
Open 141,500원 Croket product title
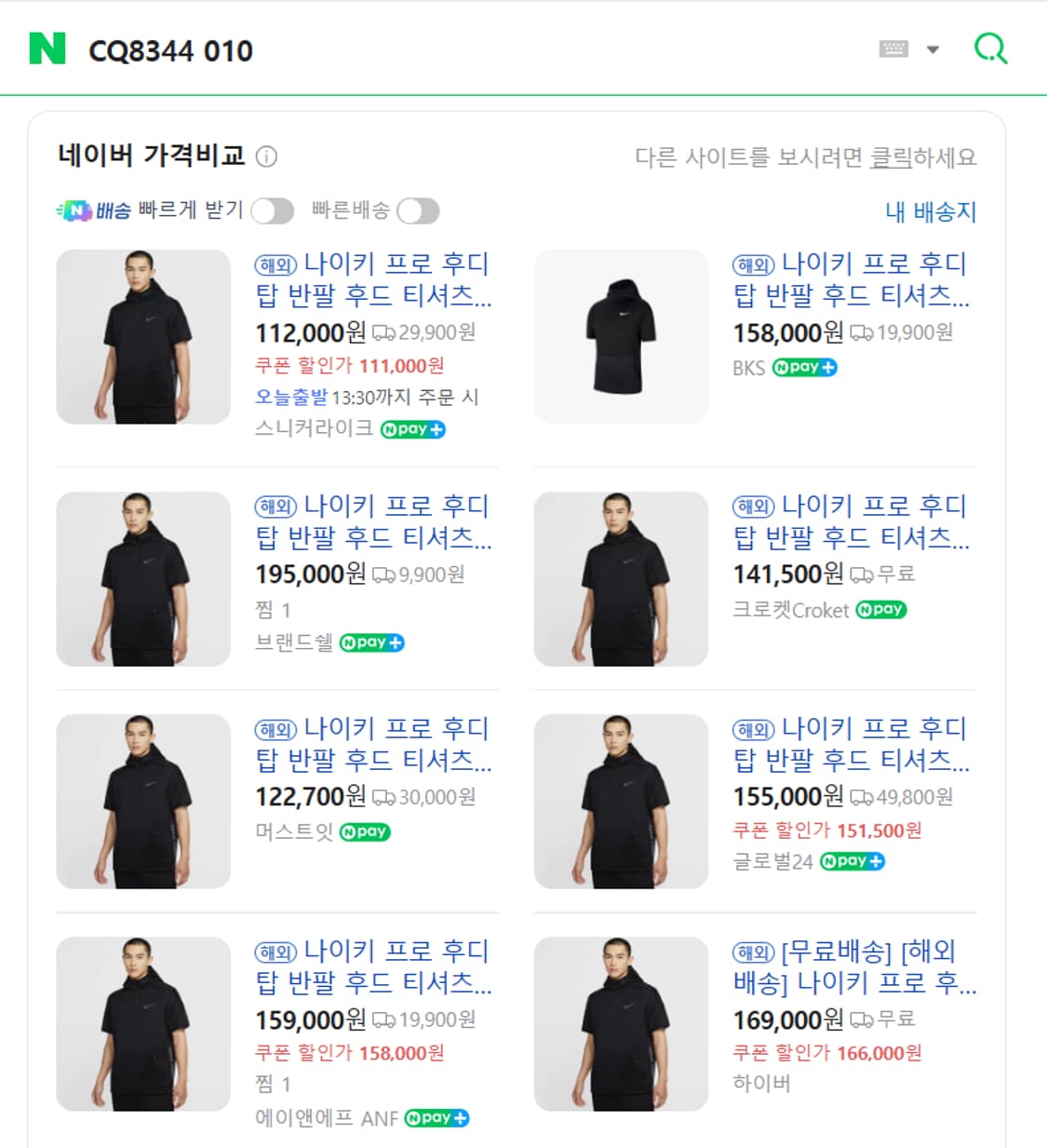851,521
